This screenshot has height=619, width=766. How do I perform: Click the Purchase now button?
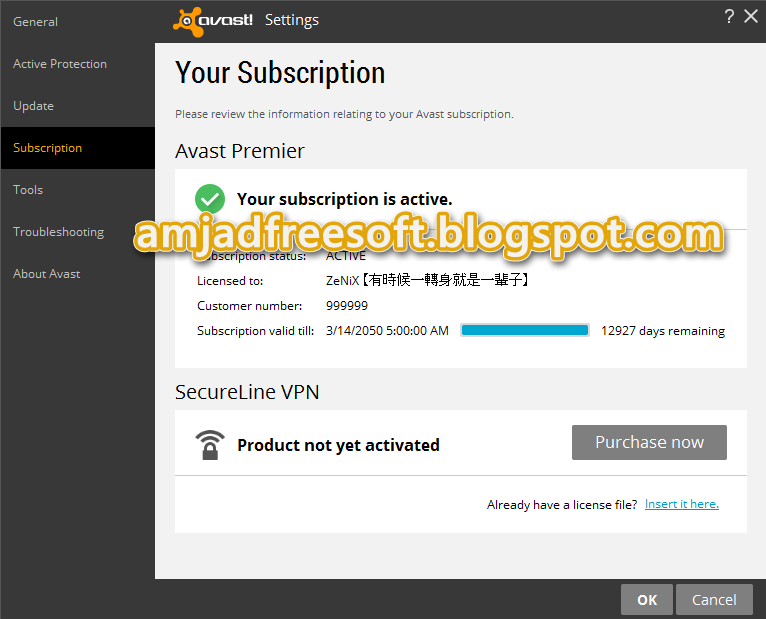[x=649, y=442]
